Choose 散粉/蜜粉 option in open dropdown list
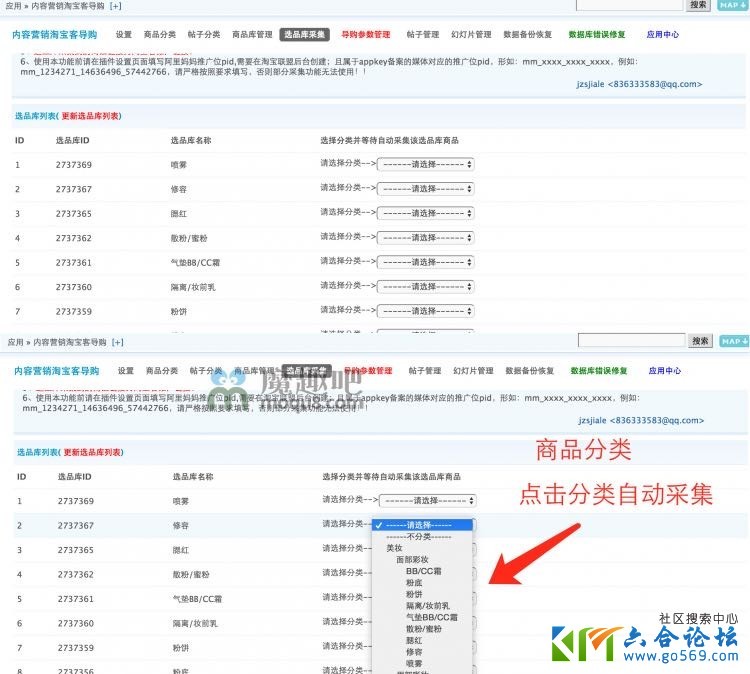The width and height of the screenshot is (750, 674). (x=422, y=629)
